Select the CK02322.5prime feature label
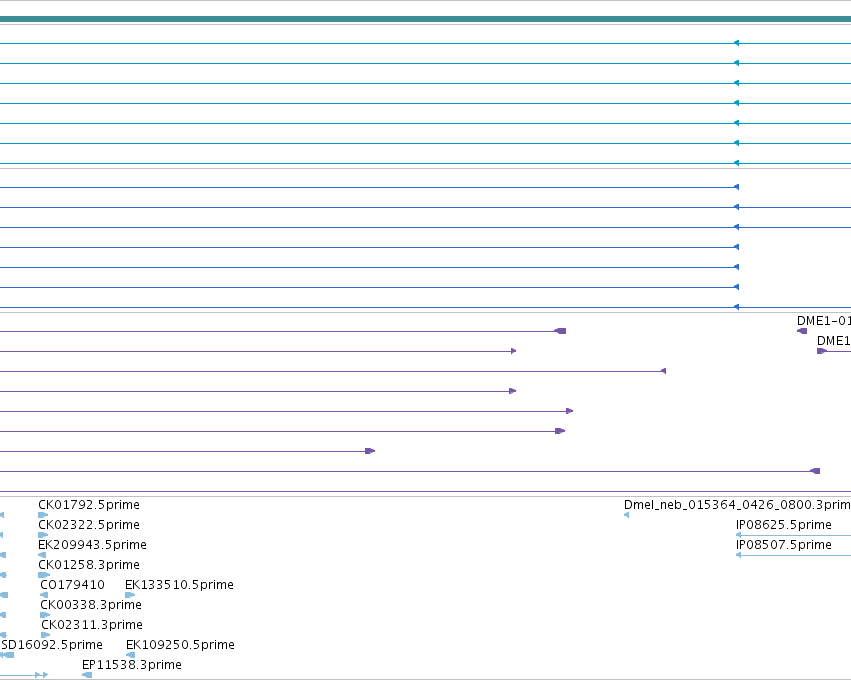Viewport: 851px width, 680px height. tap(89, 525)
